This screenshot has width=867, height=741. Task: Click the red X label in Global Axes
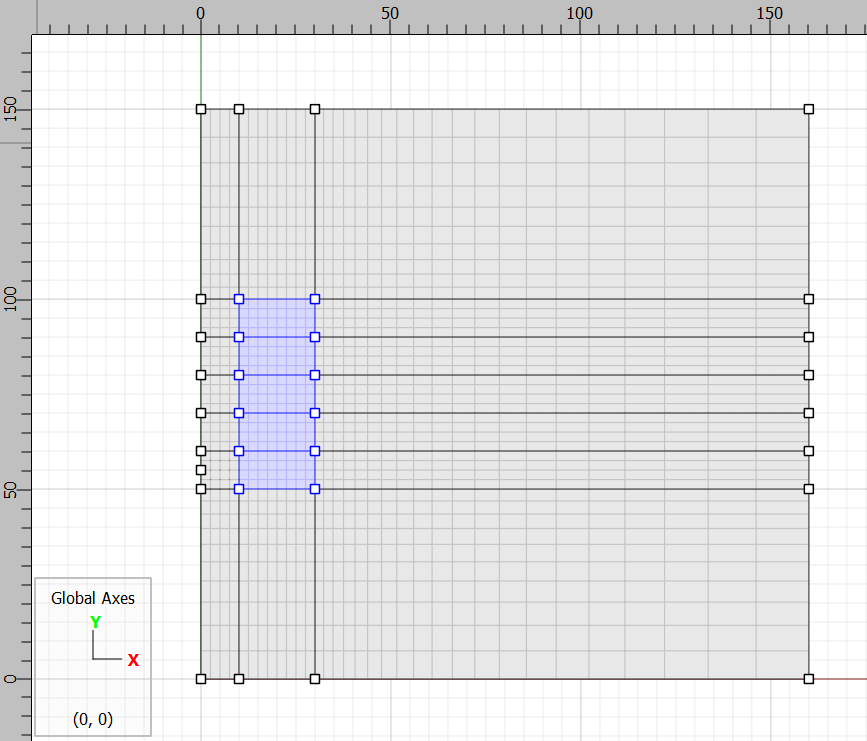(x=133, y=660)
